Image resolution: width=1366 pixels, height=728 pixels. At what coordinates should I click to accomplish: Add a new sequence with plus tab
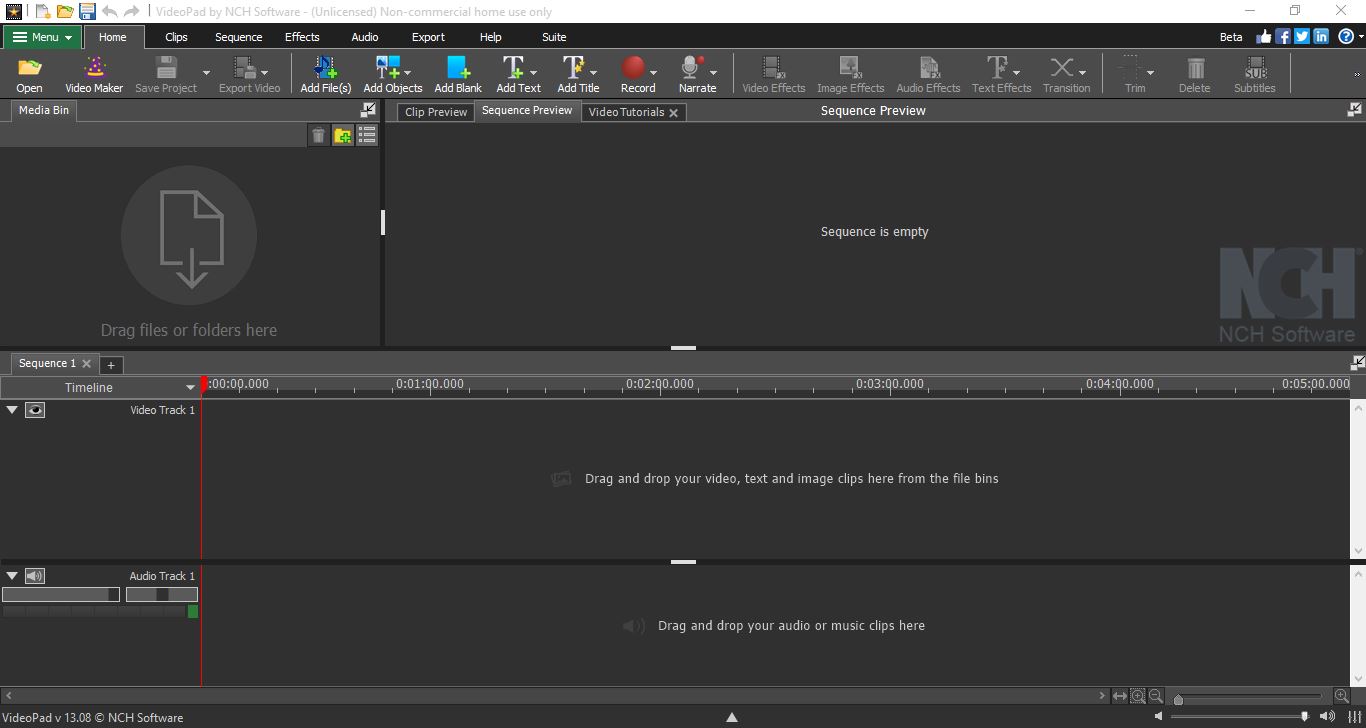(x=111, y=365)
